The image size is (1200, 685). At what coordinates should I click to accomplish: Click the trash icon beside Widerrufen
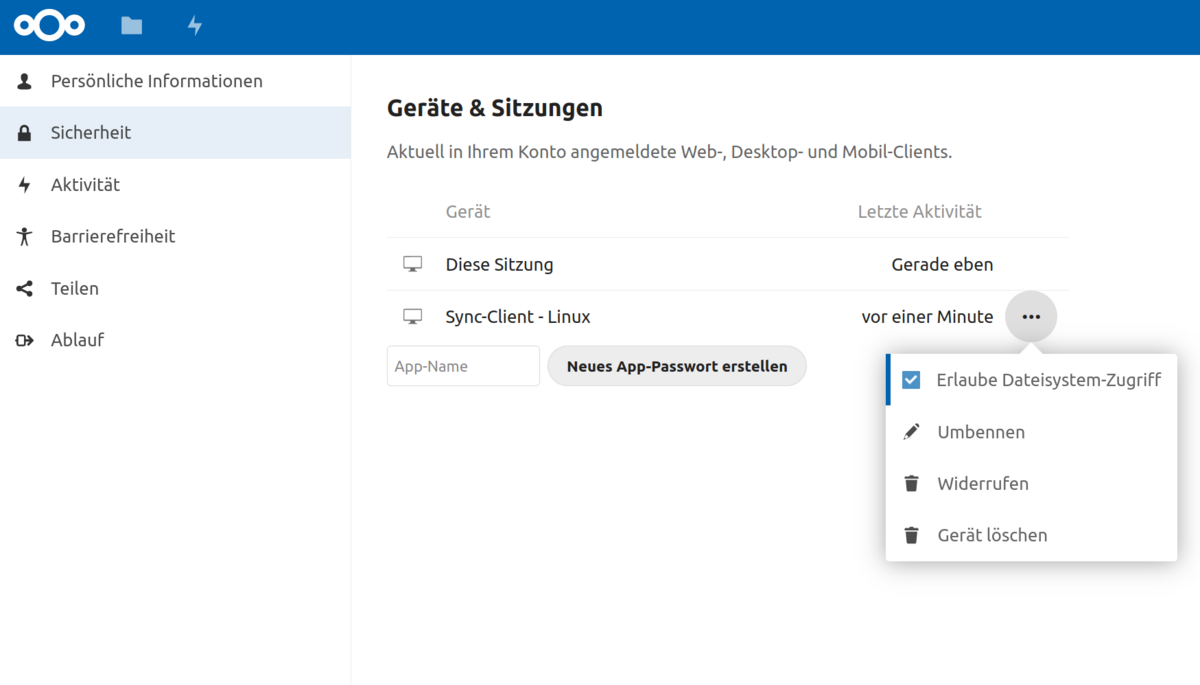click(911, 484)
